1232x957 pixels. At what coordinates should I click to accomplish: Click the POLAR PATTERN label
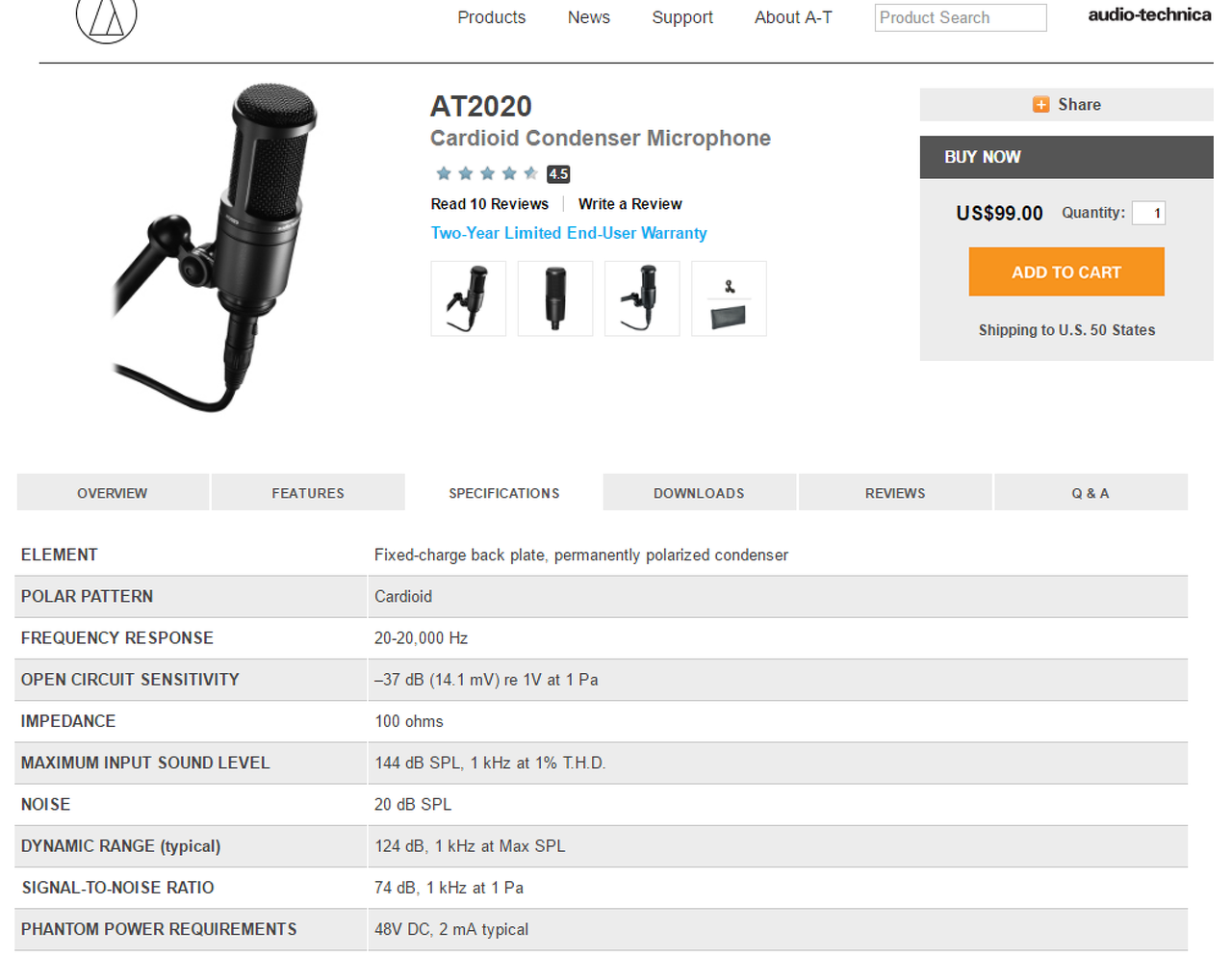[87, 596]
